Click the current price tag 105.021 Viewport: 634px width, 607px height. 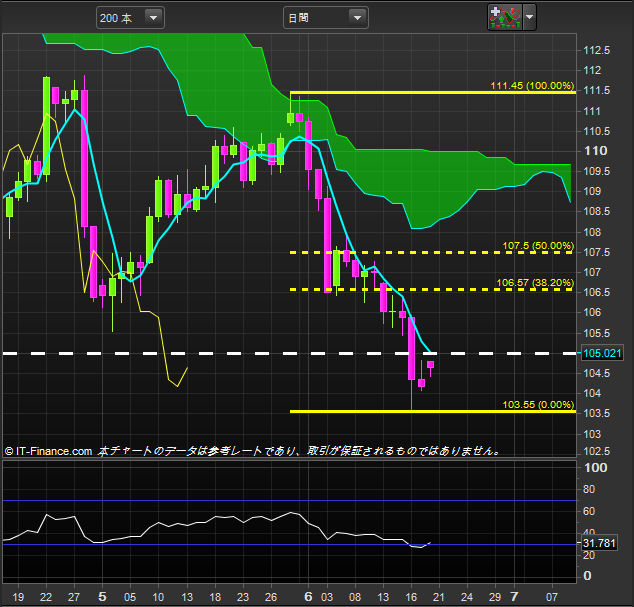(602, 353)
